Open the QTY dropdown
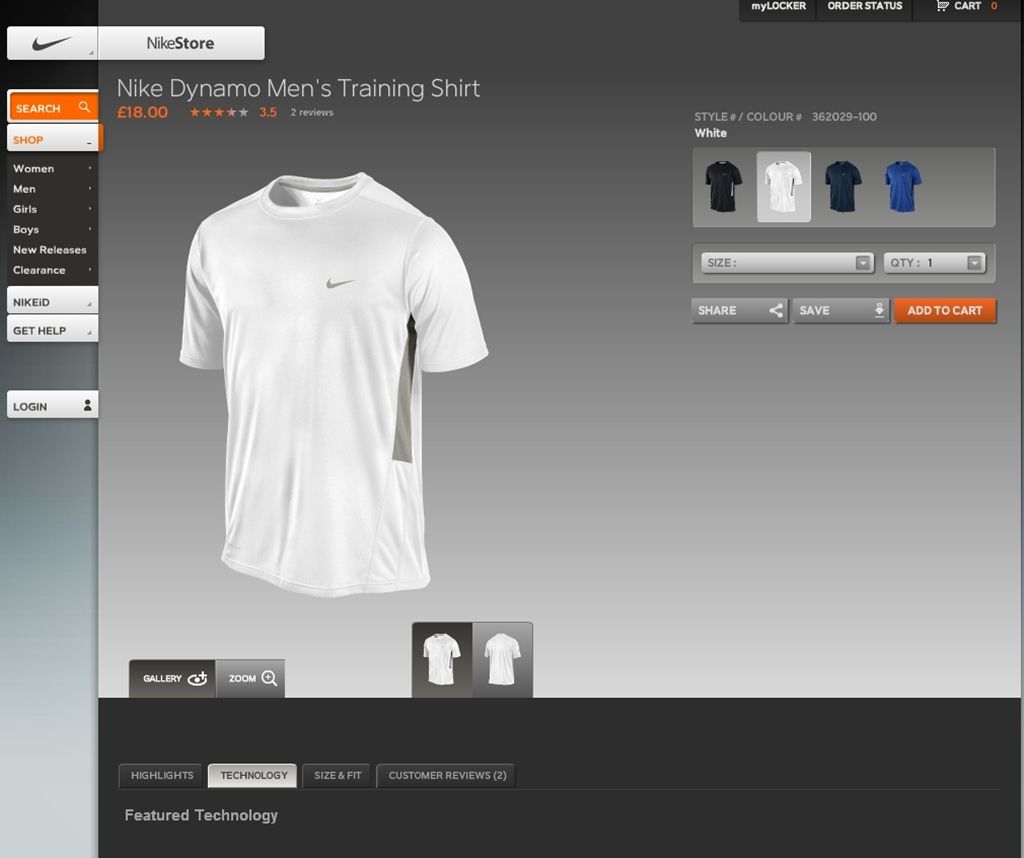Image resolution: width=1024 pixels, height=858 pixels. 934,263
